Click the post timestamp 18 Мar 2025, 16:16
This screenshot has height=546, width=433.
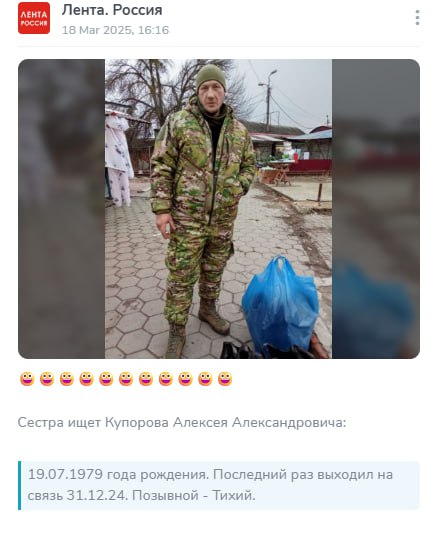tap(115, 30)
